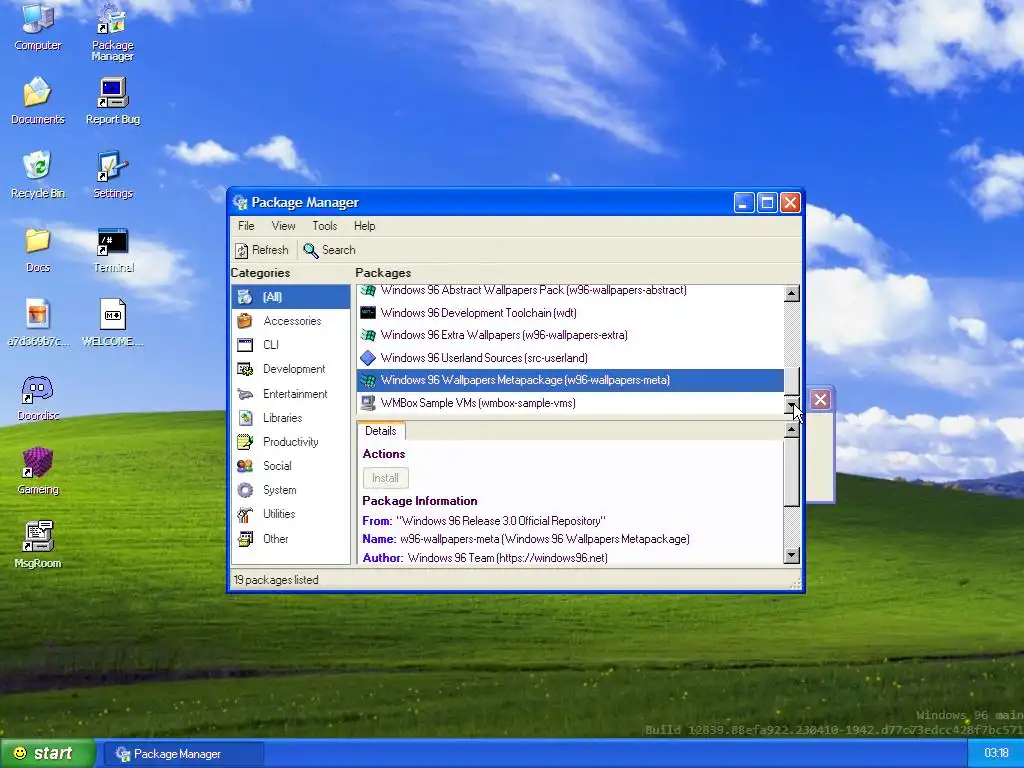This screenshot has height=768, width=1024.
Task: Click the packages list scroll down arrow
Action: (792, 406)
